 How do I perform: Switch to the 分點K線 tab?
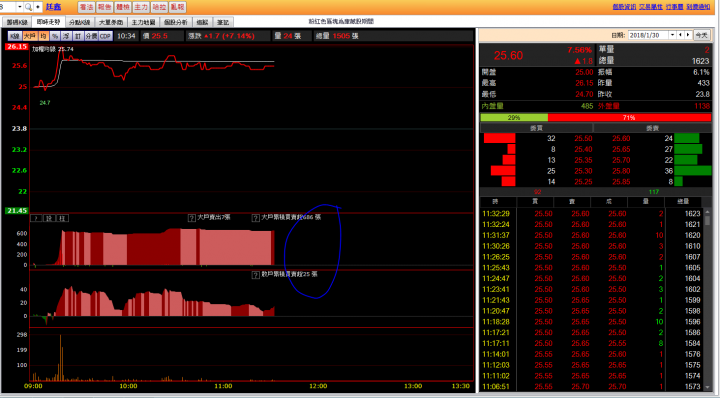[x=80, y=22]
